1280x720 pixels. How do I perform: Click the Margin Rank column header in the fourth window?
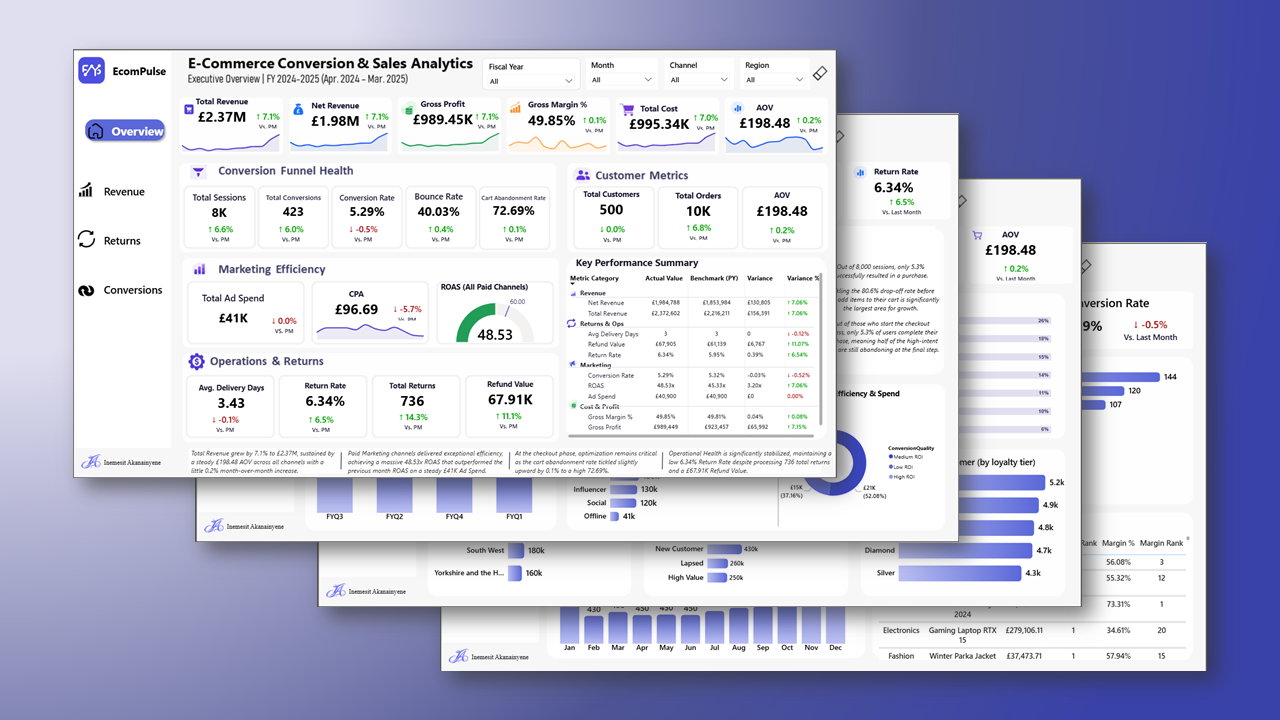tap(1160, 543)
